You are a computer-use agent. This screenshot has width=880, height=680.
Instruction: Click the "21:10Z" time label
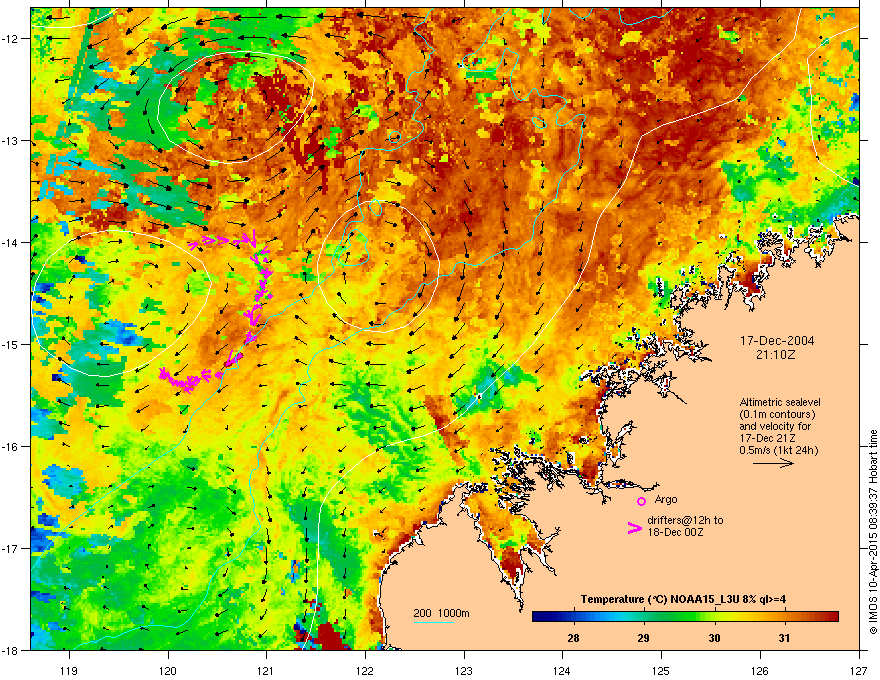(x=776, y=355)
